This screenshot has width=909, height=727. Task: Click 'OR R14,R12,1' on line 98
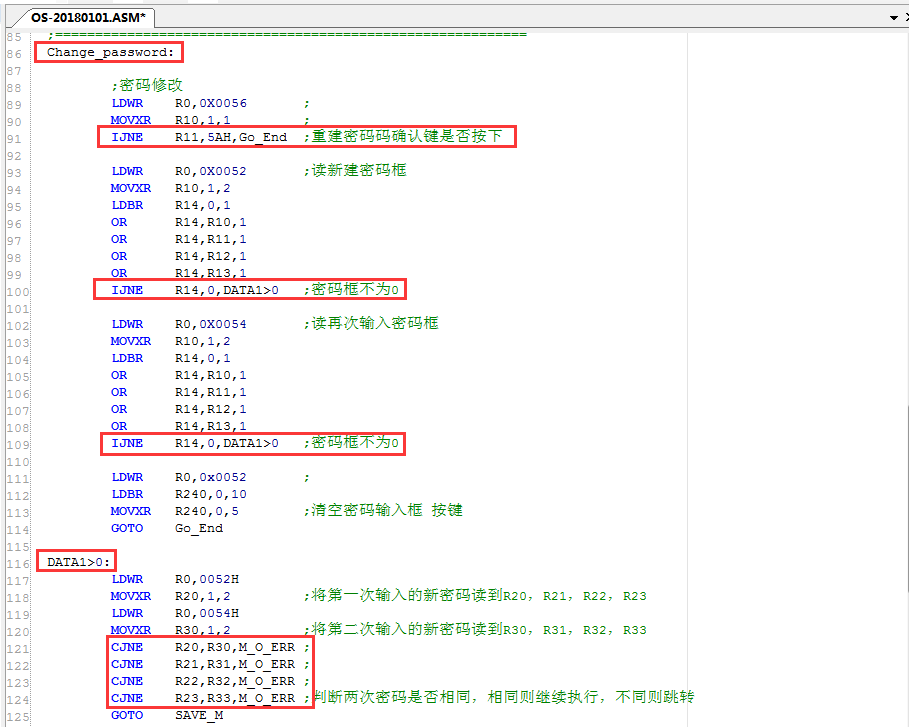tap(179, 256)
